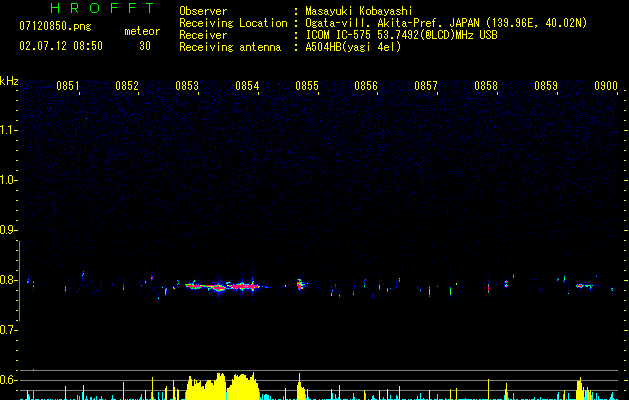Click the yellow intensity peak below 0855
This screenshot has width=629, height=400.
coord(301,387)
